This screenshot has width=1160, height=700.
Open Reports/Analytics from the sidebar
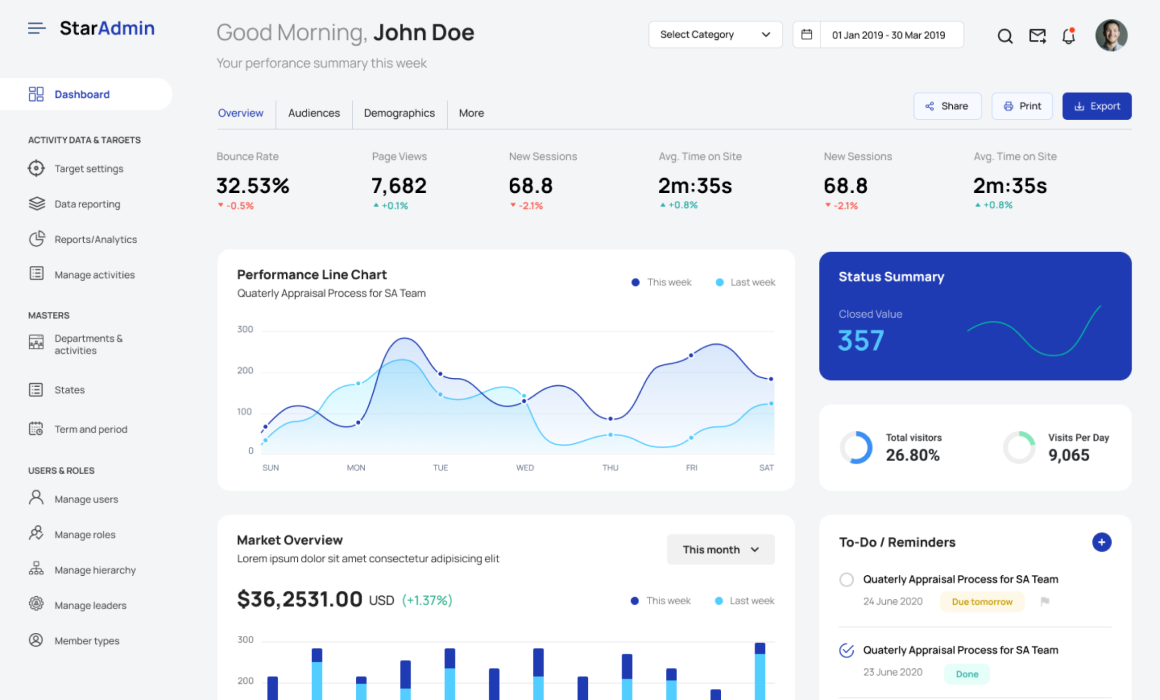(x=97, y=239)
